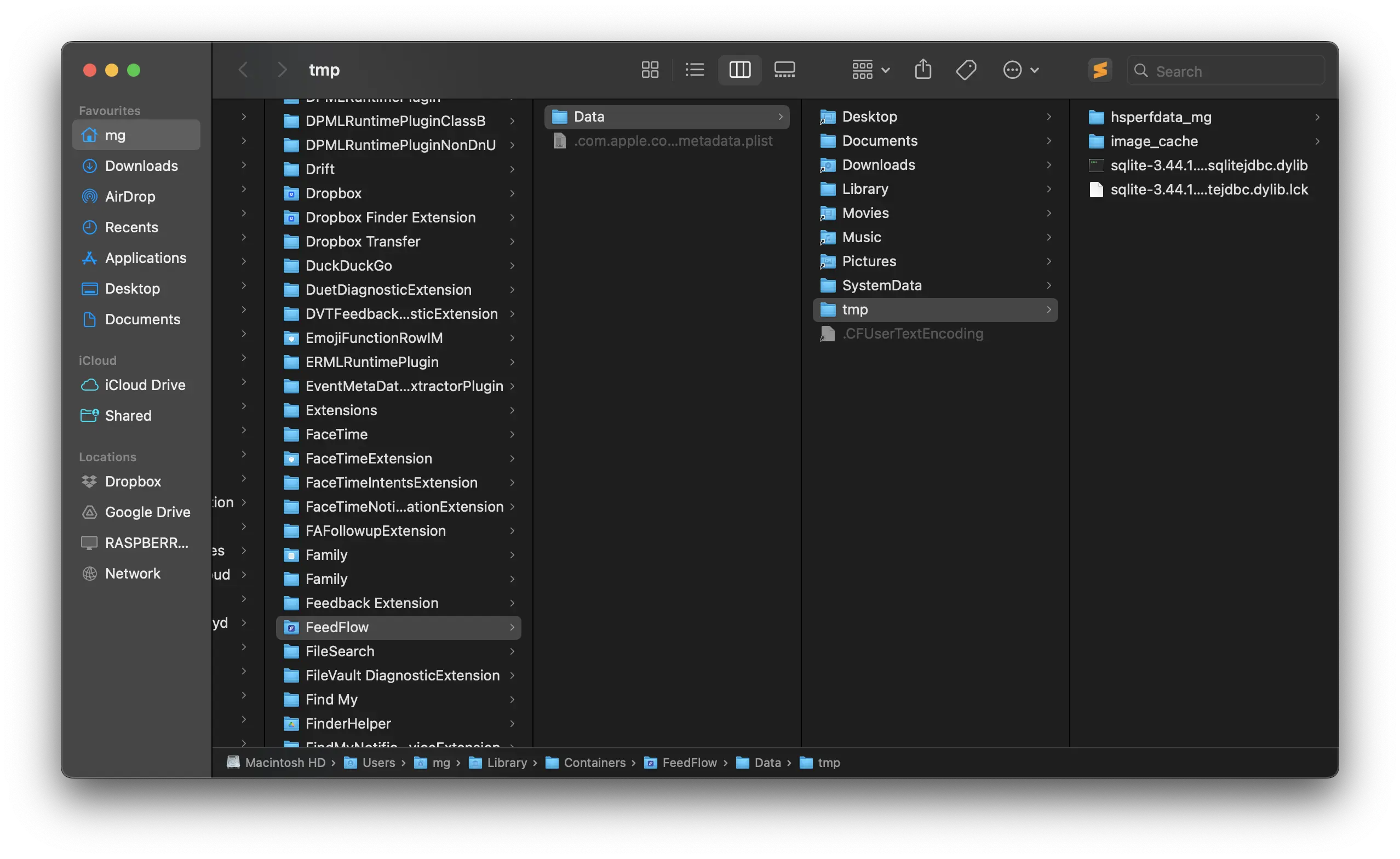Screen dimensions: 1400x859
Task: Open the group-by options dropdown
Action: point(870,70)
